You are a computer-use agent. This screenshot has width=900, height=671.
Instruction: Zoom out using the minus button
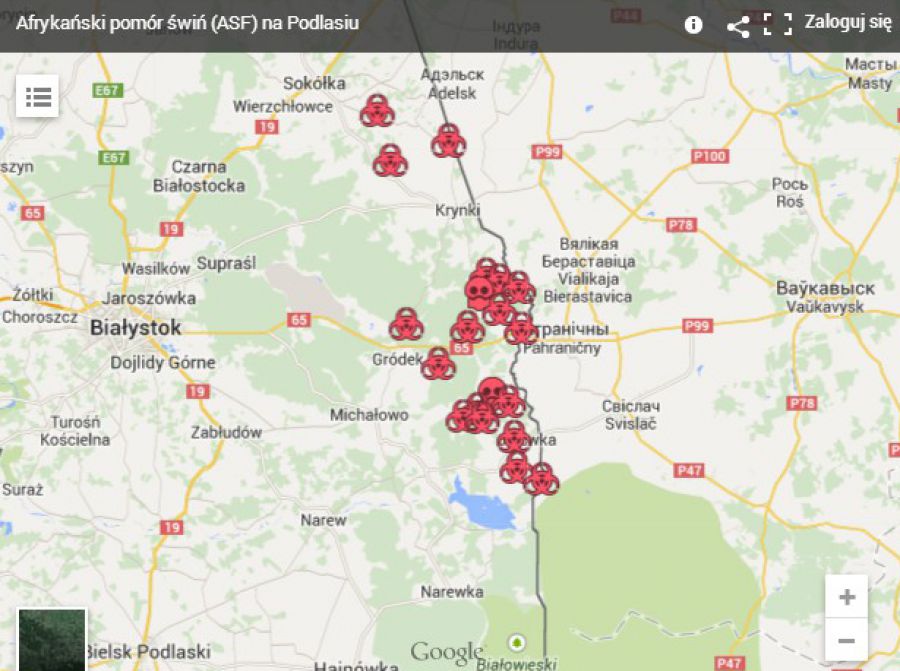click(846, 640)
